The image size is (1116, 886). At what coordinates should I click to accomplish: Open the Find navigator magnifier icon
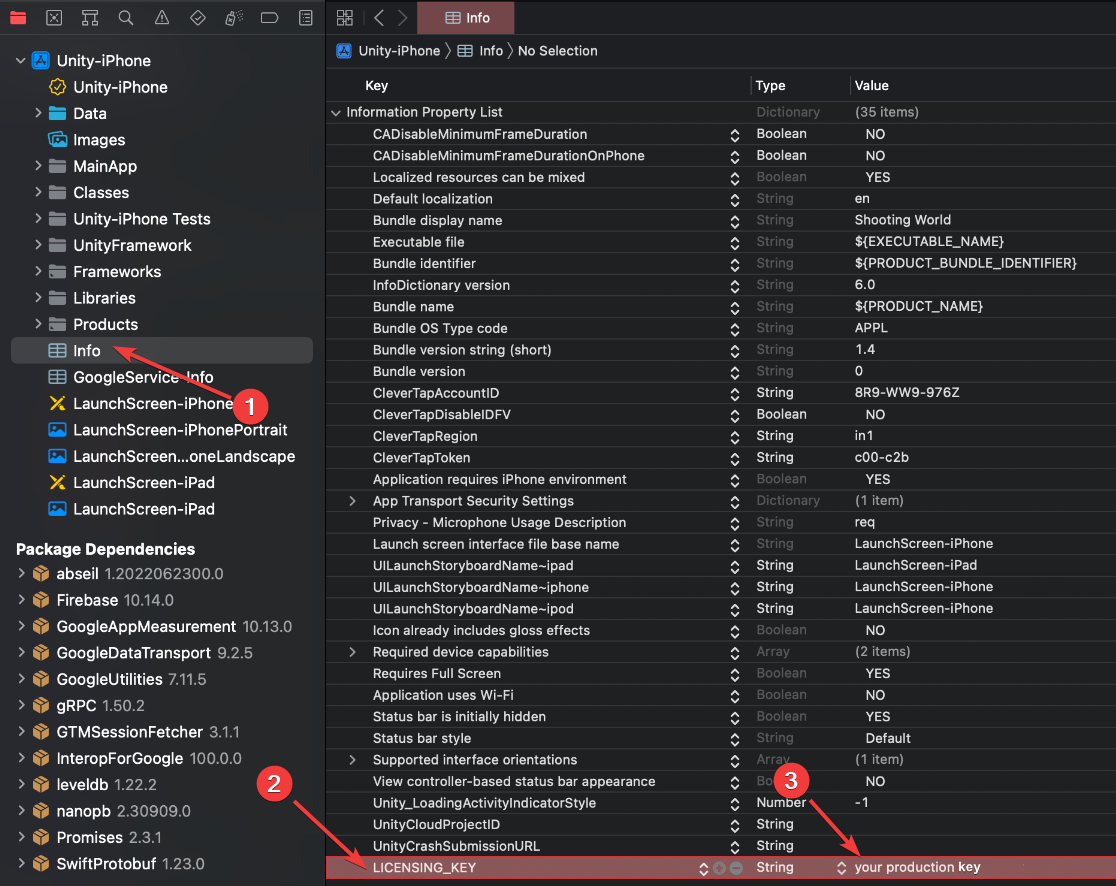click(126, 18)
